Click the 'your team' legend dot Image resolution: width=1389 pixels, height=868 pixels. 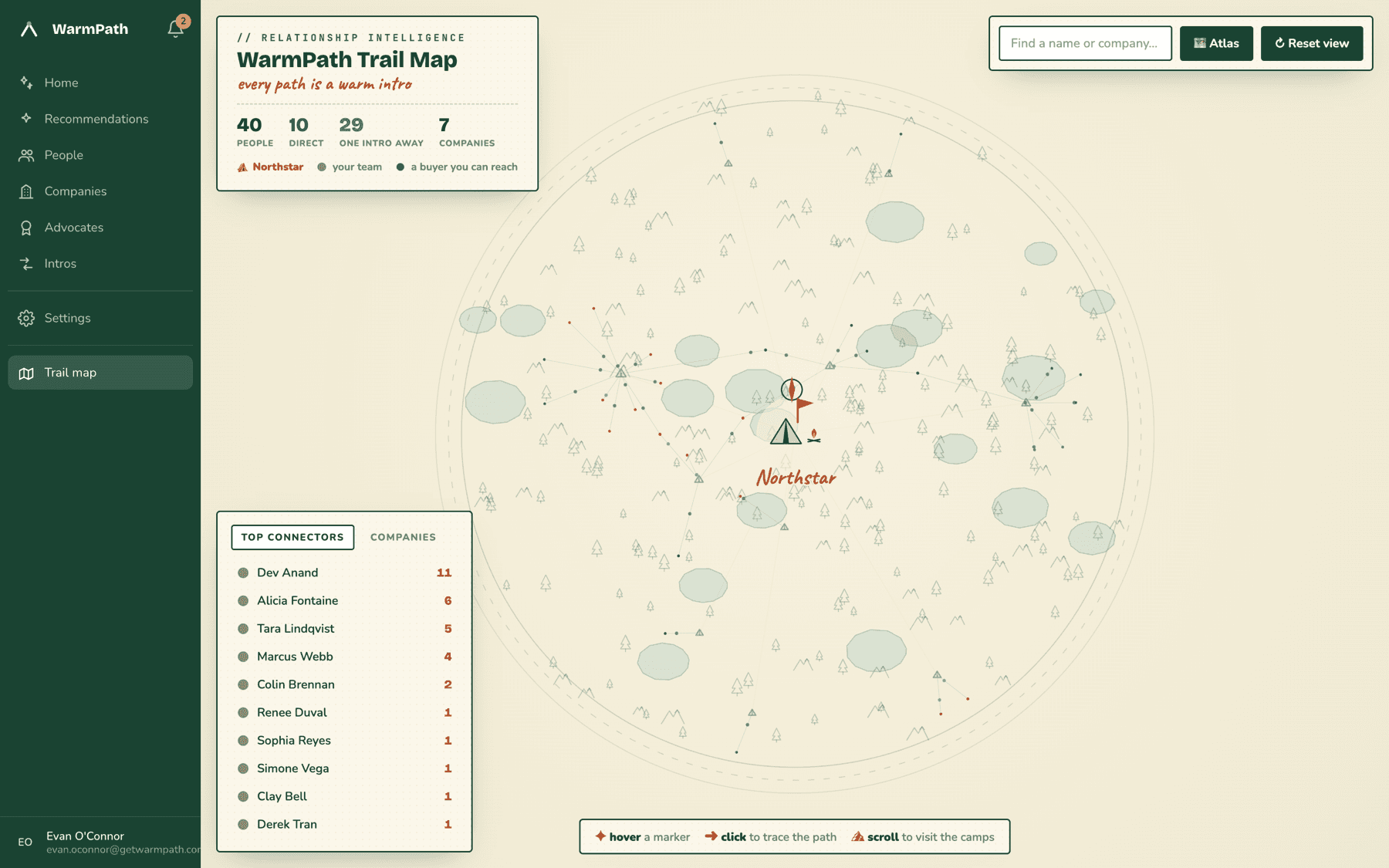(322, 167)
